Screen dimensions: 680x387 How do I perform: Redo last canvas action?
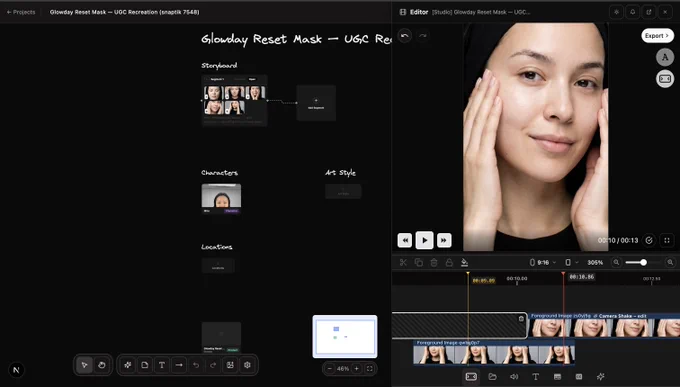[213, 365]
